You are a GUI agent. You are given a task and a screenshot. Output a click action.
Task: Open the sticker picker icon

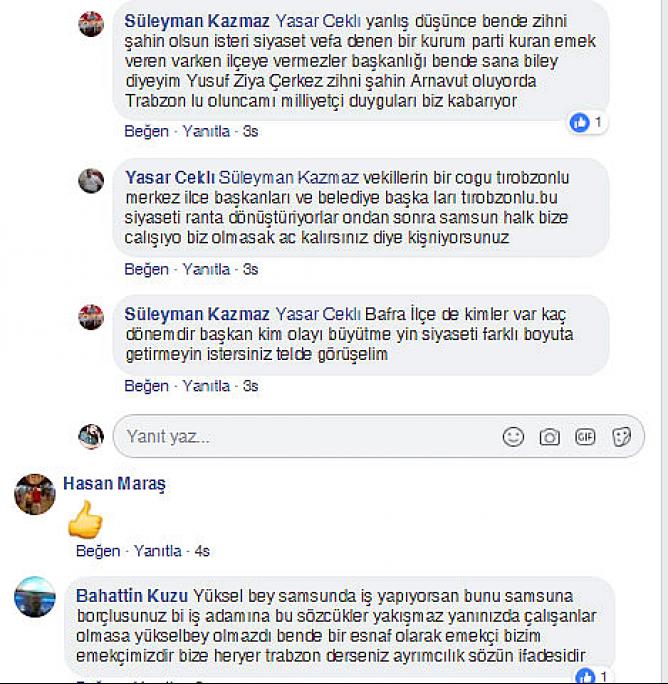click(621, 437)
